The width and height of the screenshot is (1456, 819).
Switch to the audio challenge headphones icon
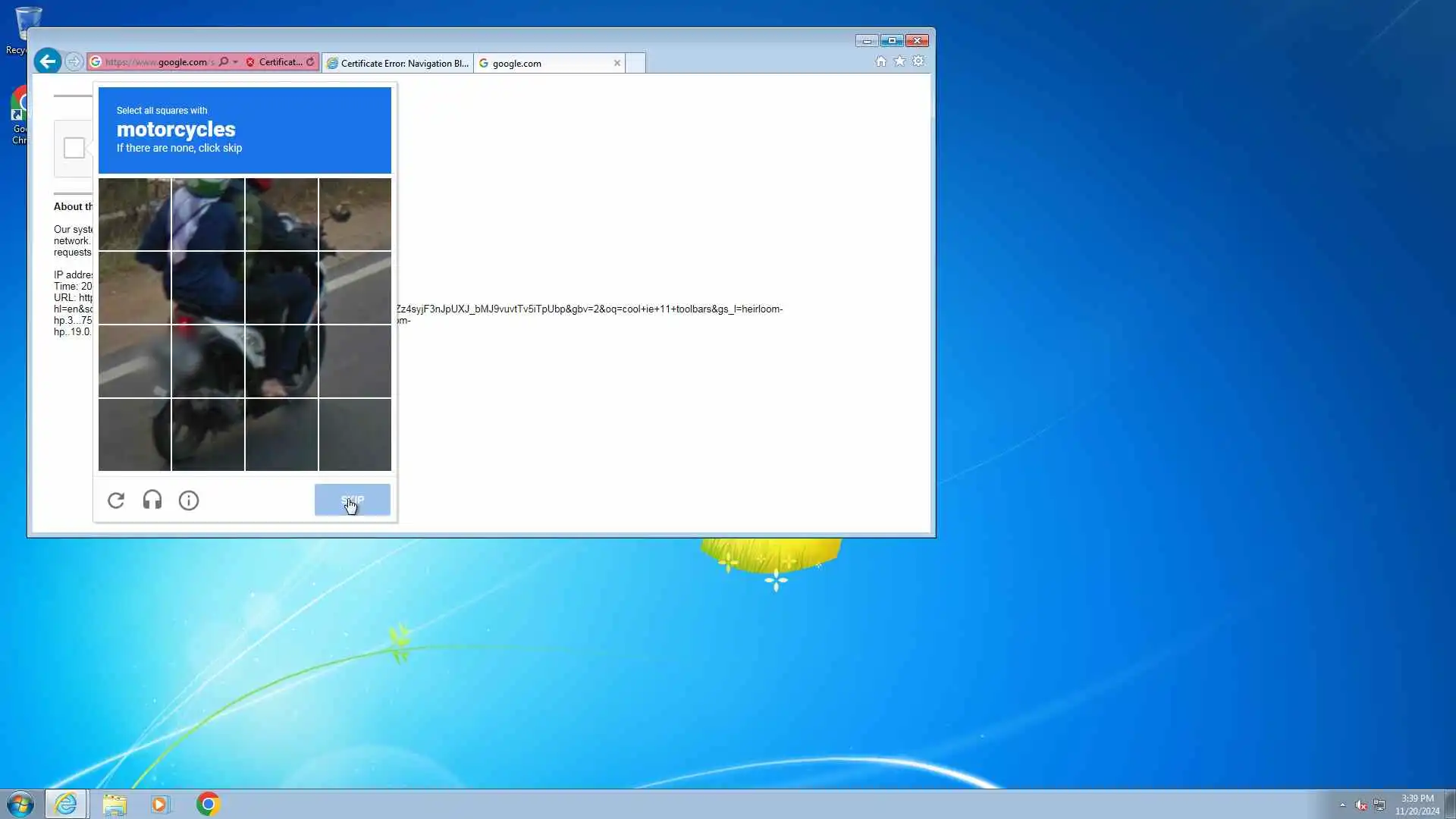point(152,500)
